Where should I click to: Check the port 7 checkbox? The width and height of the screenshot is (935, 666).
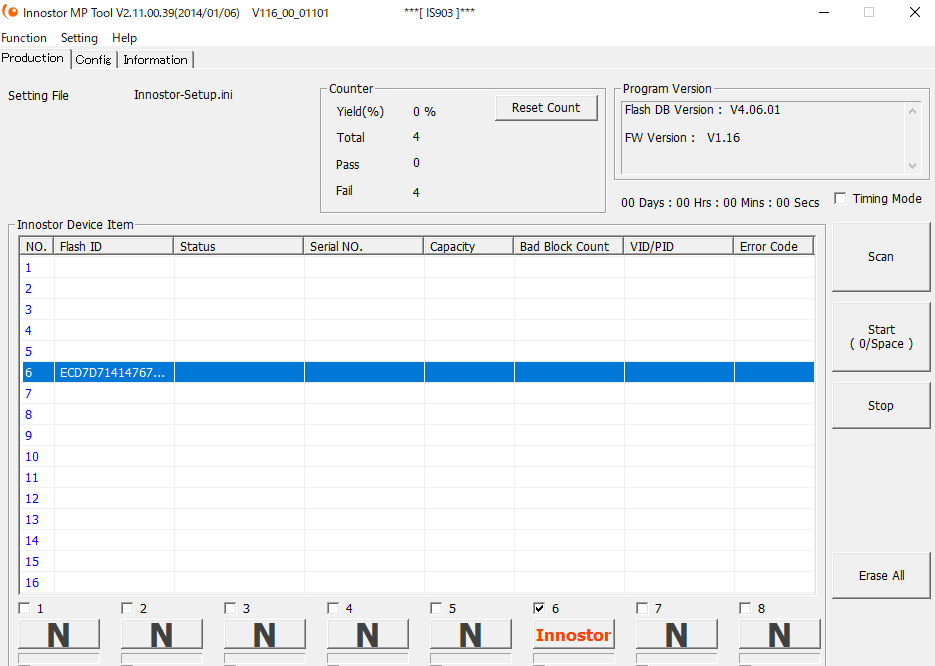(642, 608)
